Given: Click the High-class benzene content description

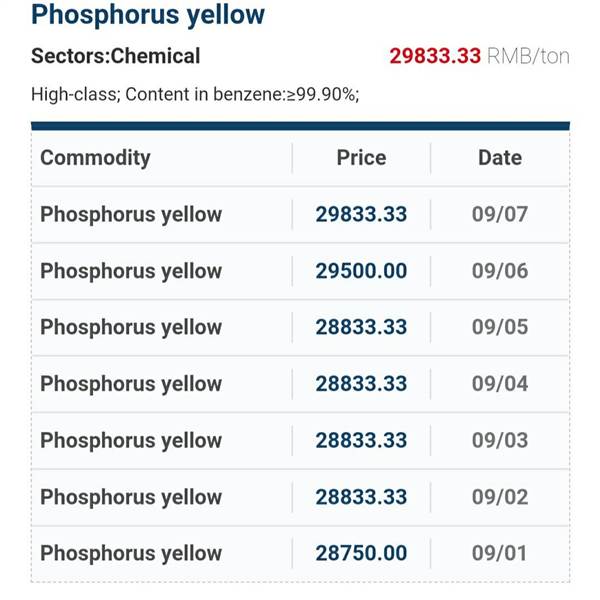Looking at the screenshot, I should 195,95.
